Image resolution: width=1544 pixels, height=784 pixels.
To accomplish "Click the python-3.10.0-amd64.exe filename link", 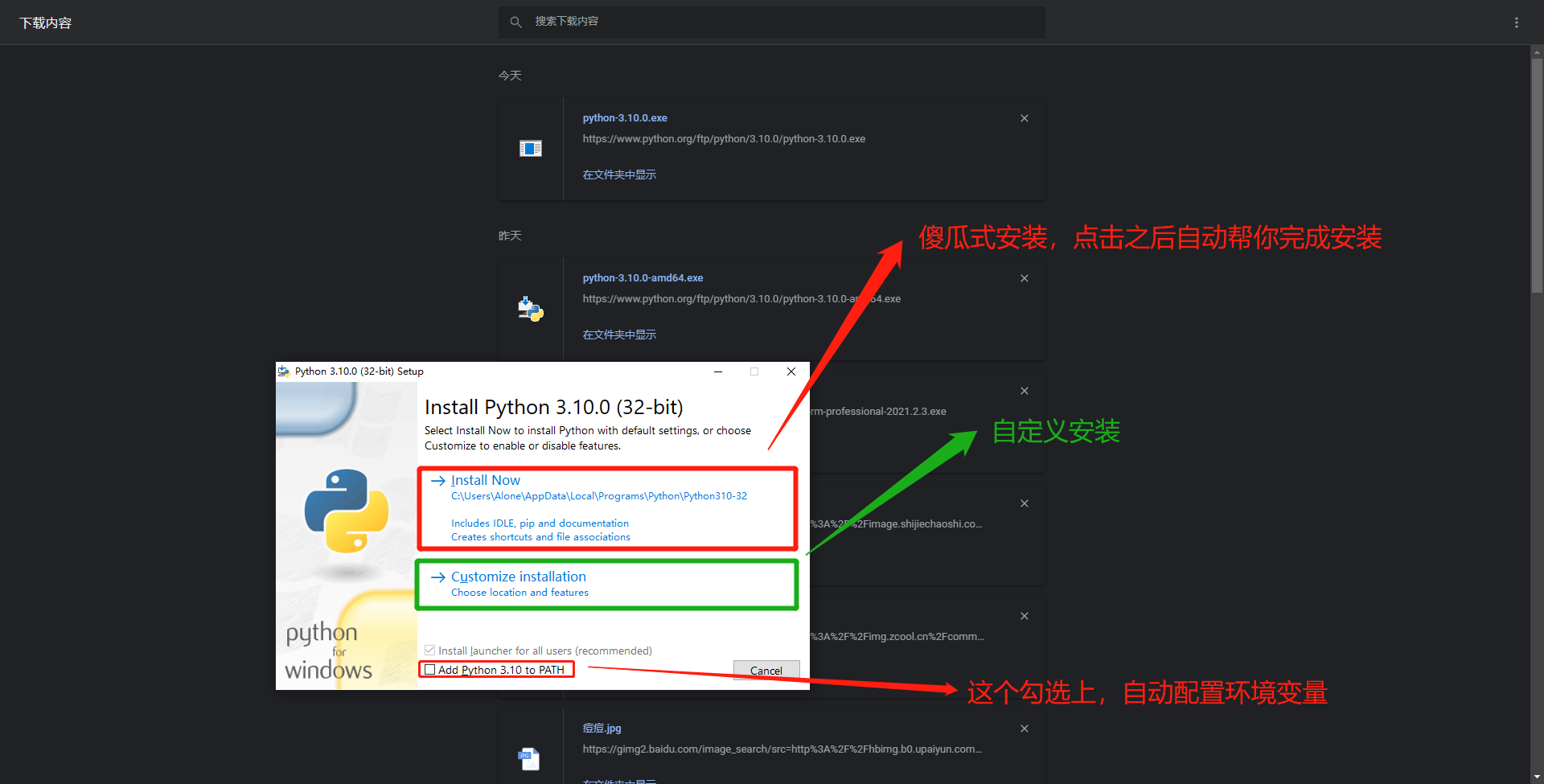I will (643, 277).
